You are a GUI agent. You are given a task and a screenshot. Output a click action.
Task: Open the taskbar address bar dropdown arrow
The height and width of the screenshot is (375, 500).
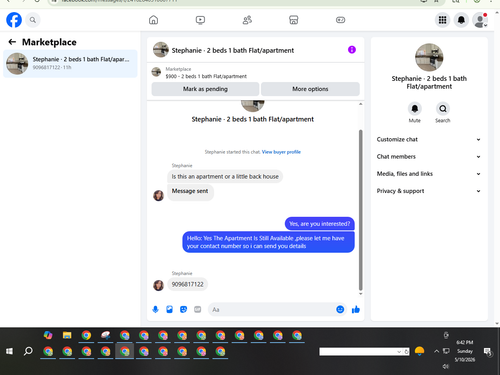[399, 352]
